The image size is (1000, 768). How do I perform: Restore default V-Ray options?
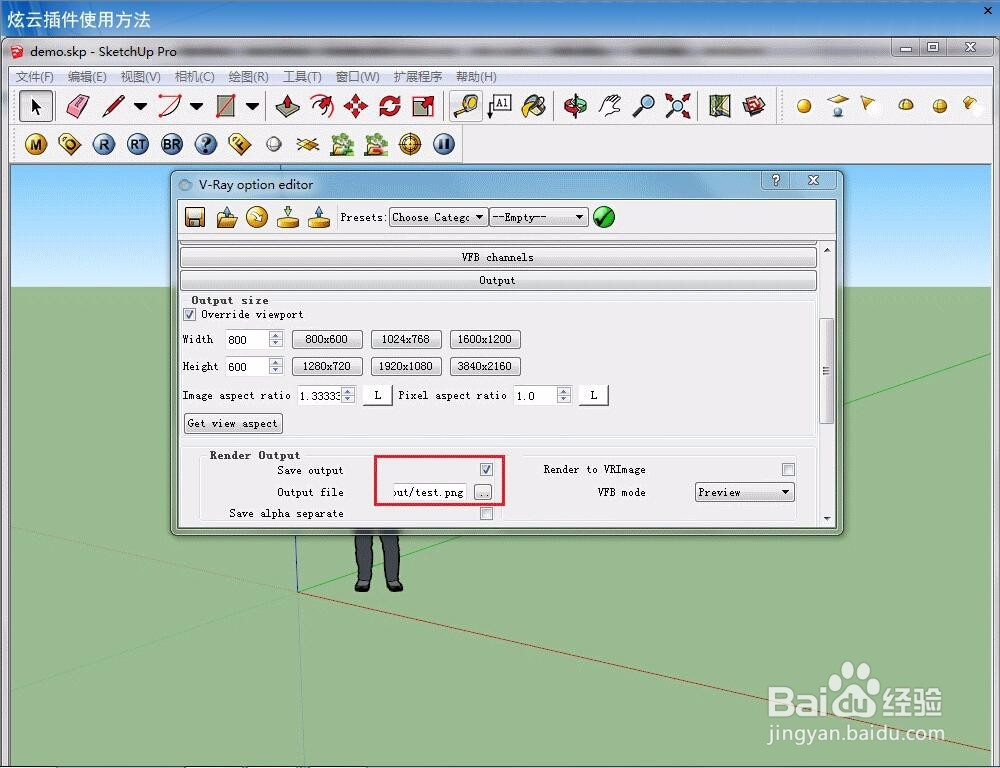tap(257, 218)
